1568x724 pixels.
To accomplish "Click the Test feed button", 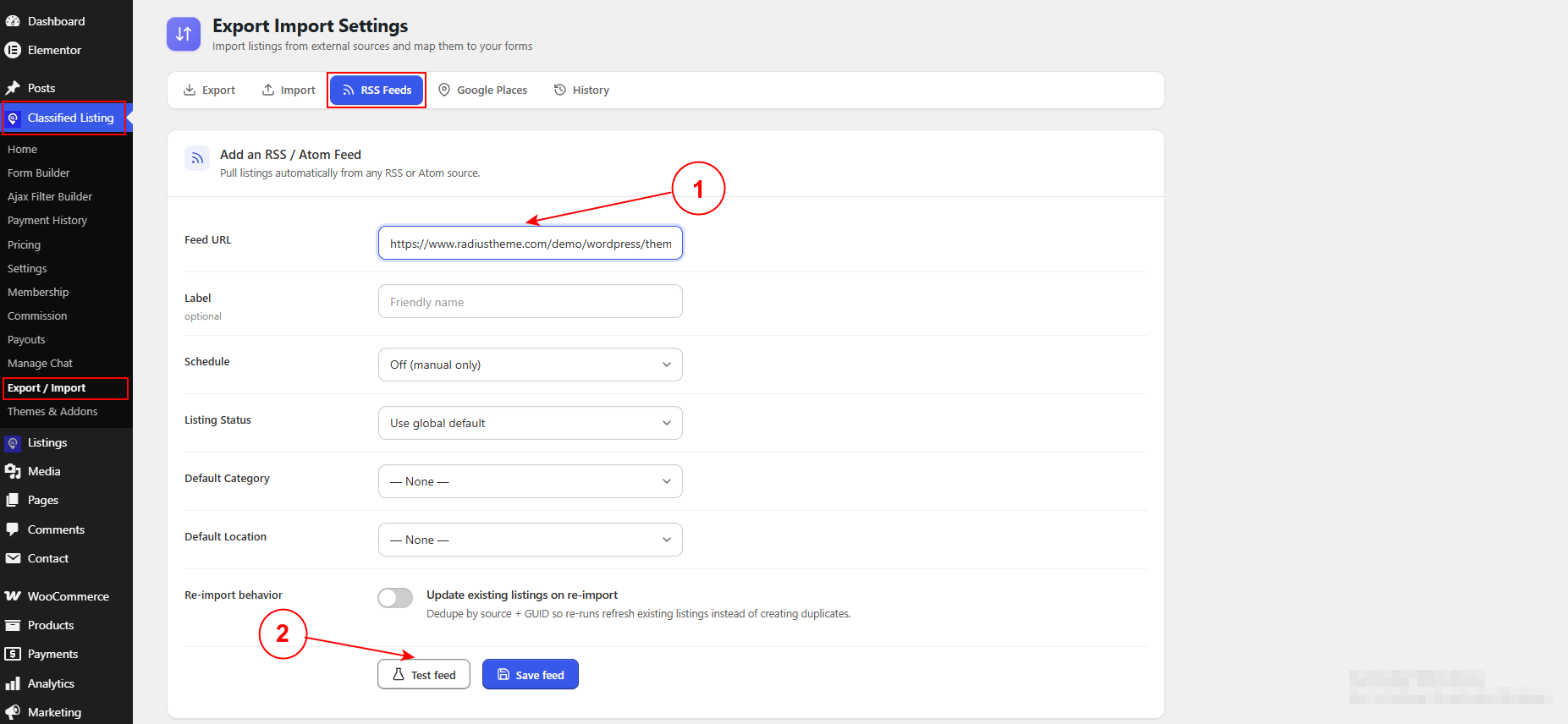I will 424,674.
